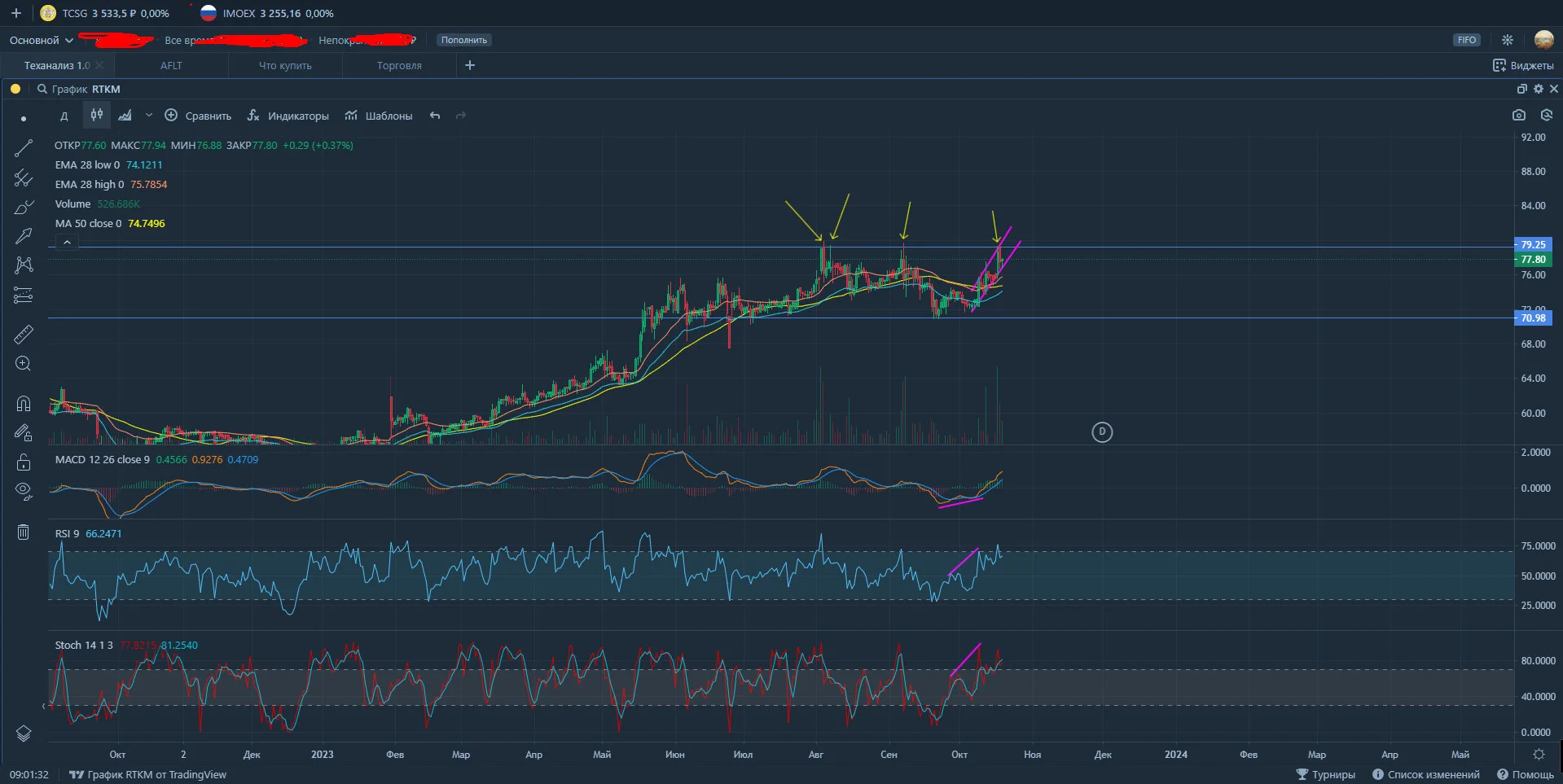Select the XABCD pattern tool
1563x784 pixels.
point(24,265)
